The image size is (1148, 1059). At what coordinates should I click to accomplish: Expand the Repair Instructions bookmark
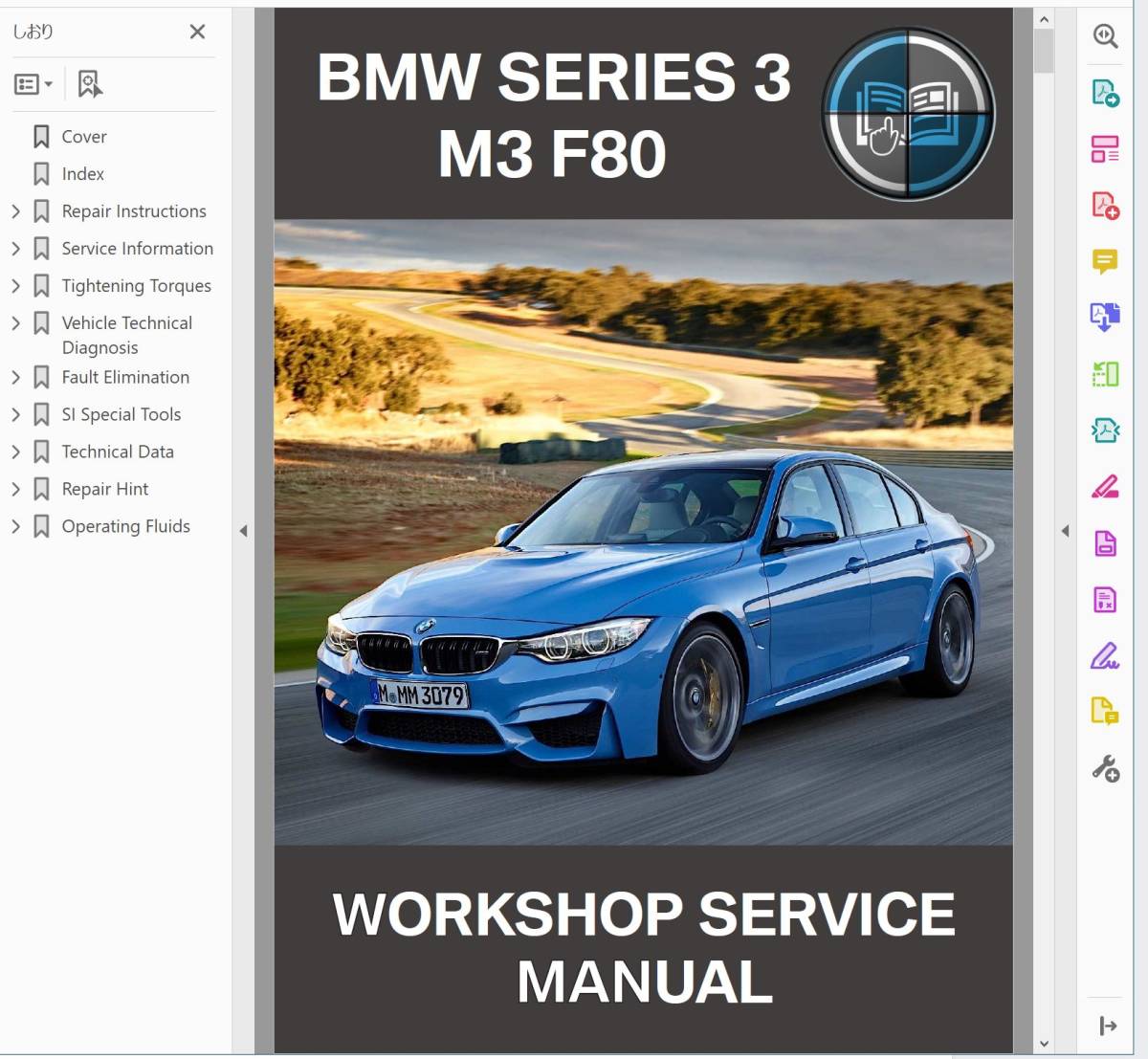coord(15,211)
